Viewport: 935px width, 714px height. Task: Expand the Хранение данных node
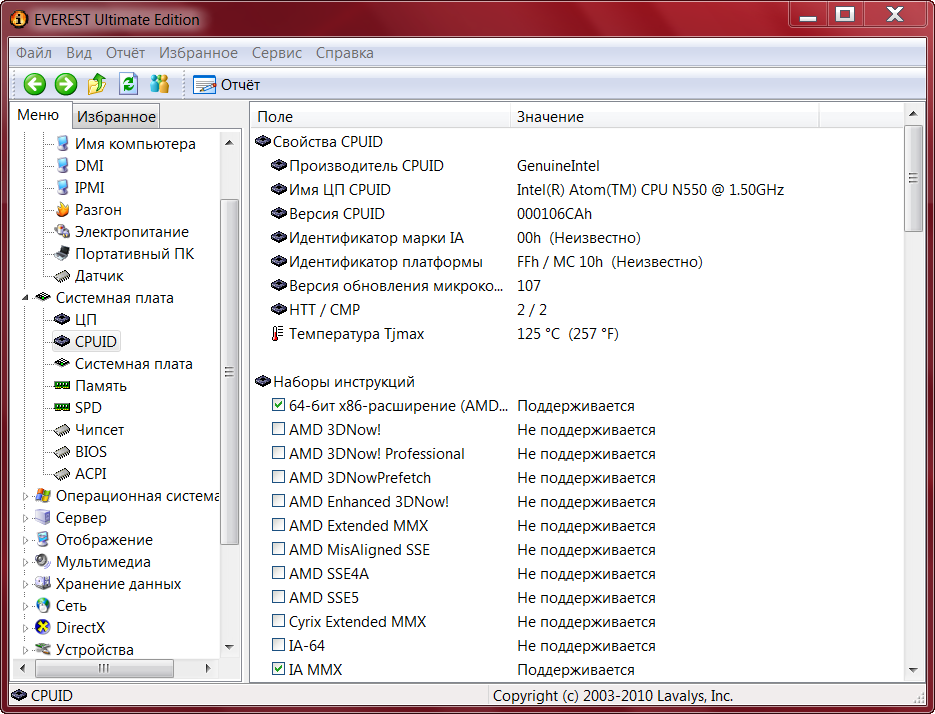25,585
